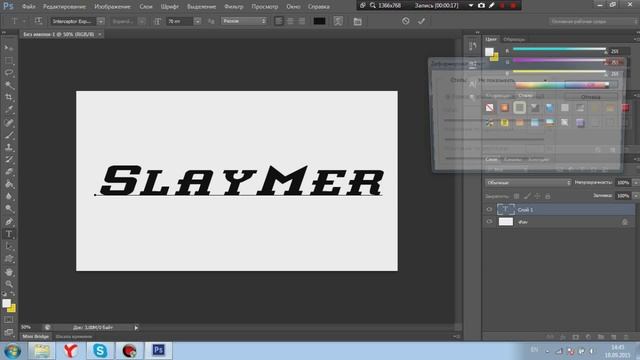Open Yandex browser from the taskbar
640x360 pixels.
(x=71, y=350)
